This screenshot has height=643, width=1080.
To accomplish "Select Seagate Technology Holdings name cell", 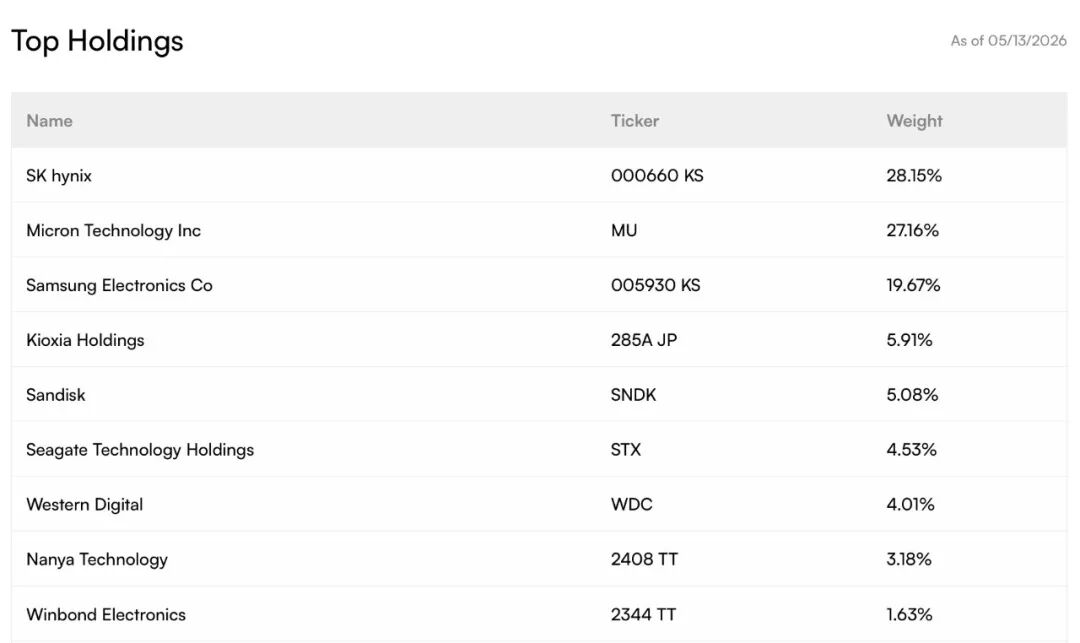I will (140, 450).
